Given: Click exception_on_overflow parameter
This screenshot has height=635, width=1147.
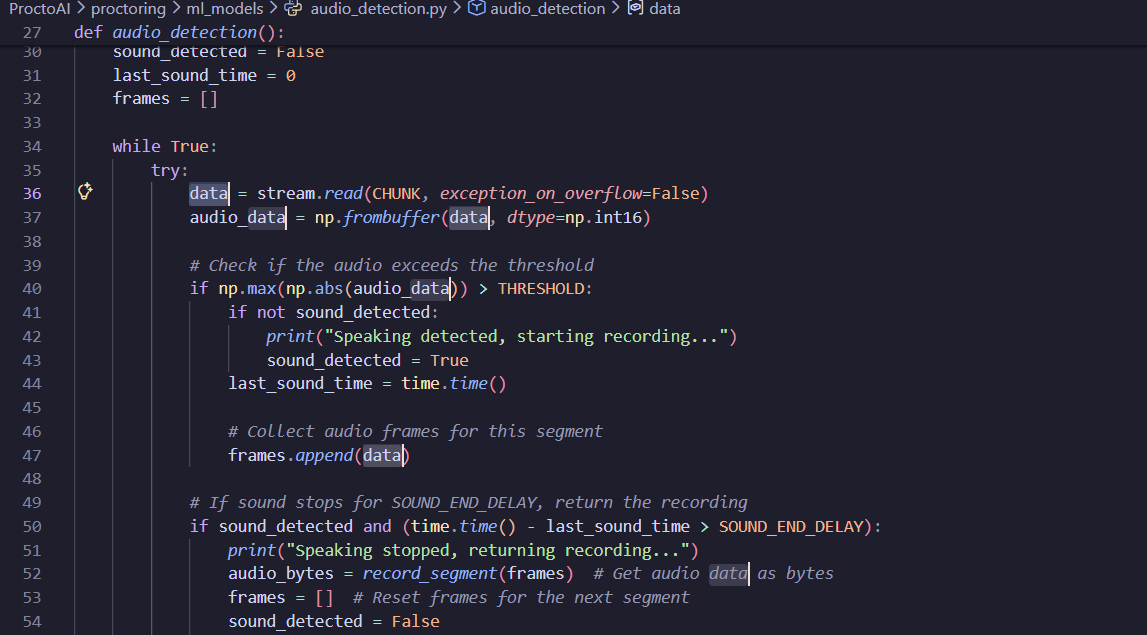Looking at the screenshot, I should 541,194.
